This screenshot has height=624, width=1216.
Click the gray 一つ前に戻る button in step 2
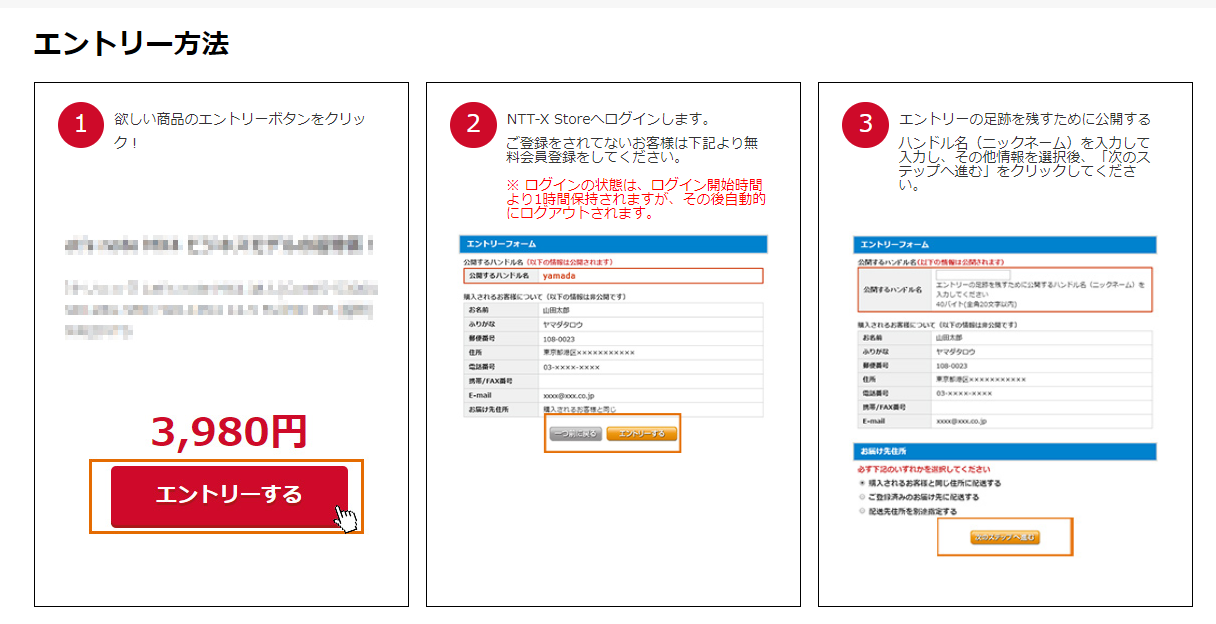coord(575,434)
